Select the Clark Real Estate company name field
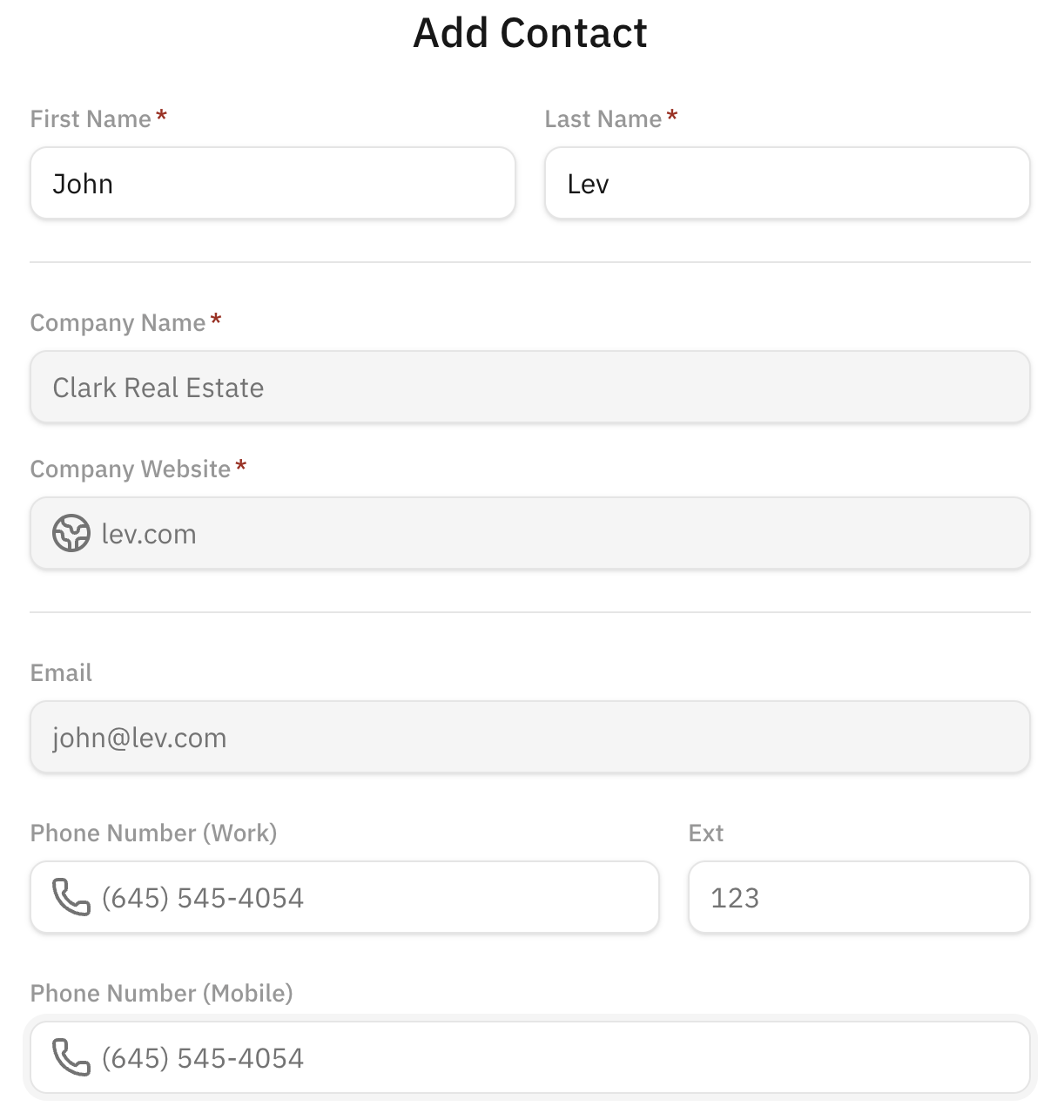The height and width of the screenshot is (1120, 1064). pos(529,388)
